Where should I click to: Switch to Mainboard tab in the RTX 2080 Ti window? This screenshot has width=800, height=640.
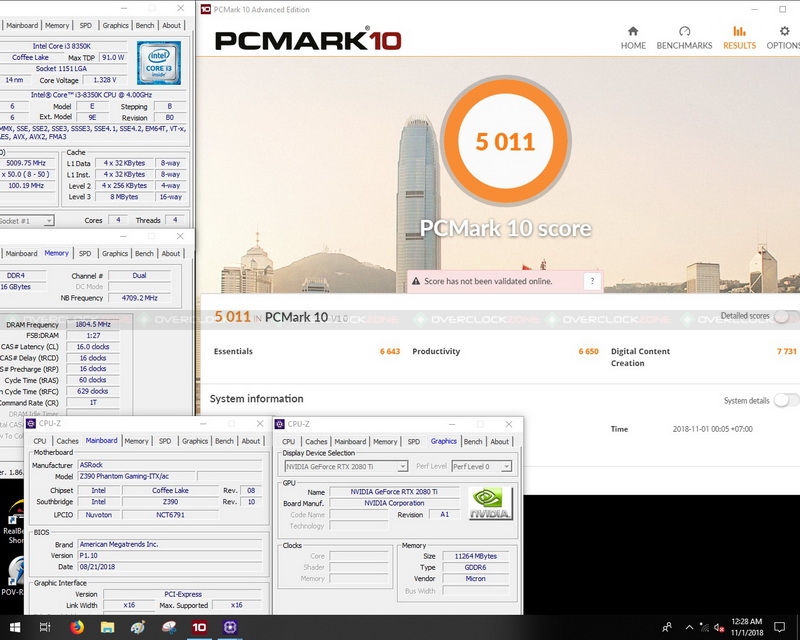(350, 441)
